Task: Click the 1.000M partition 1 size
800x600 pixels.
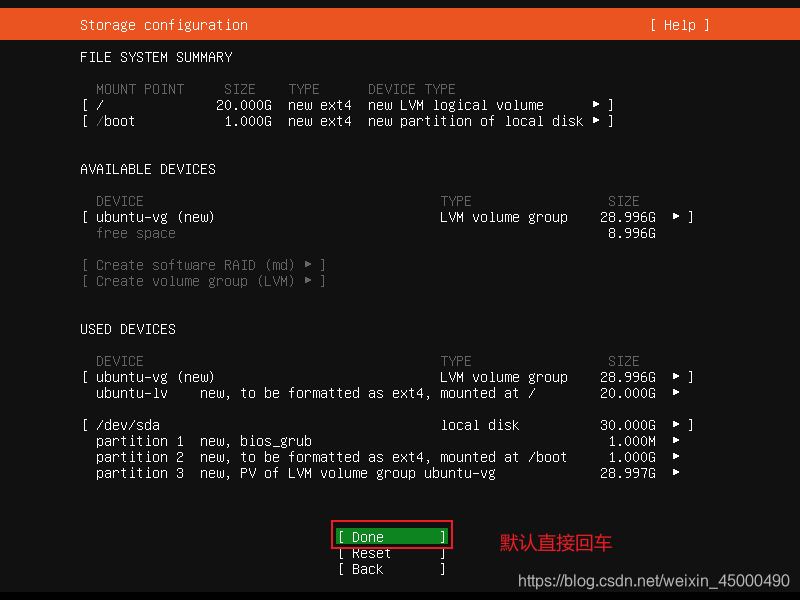Action: coord(632,441)
